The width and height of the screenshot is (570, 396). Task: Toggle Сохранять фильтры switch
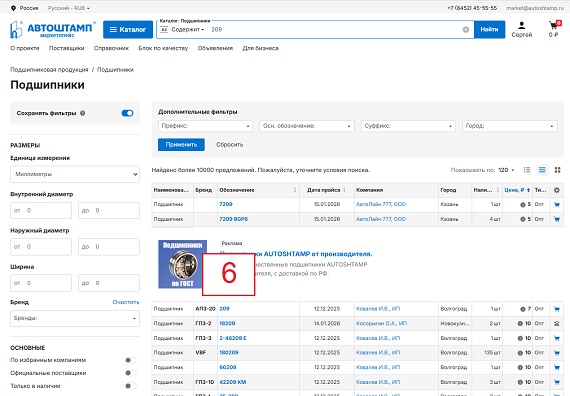127,113
